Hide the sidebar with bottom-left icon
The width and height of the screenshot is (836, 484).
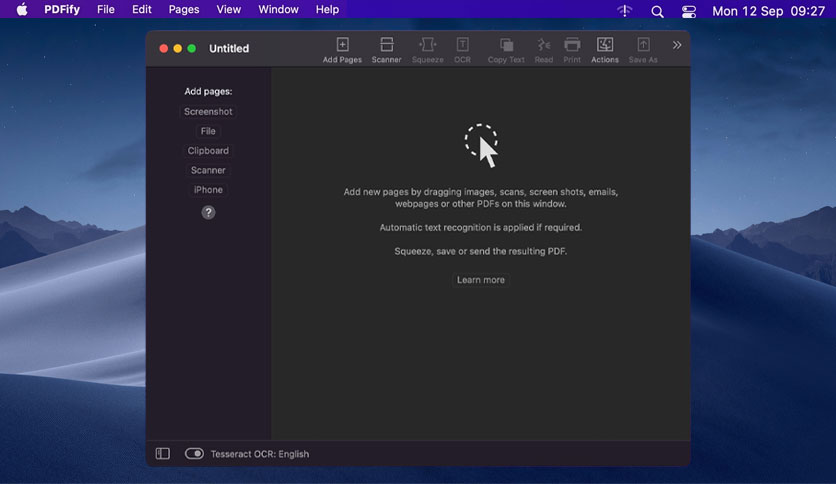click(x=163, y=454)
